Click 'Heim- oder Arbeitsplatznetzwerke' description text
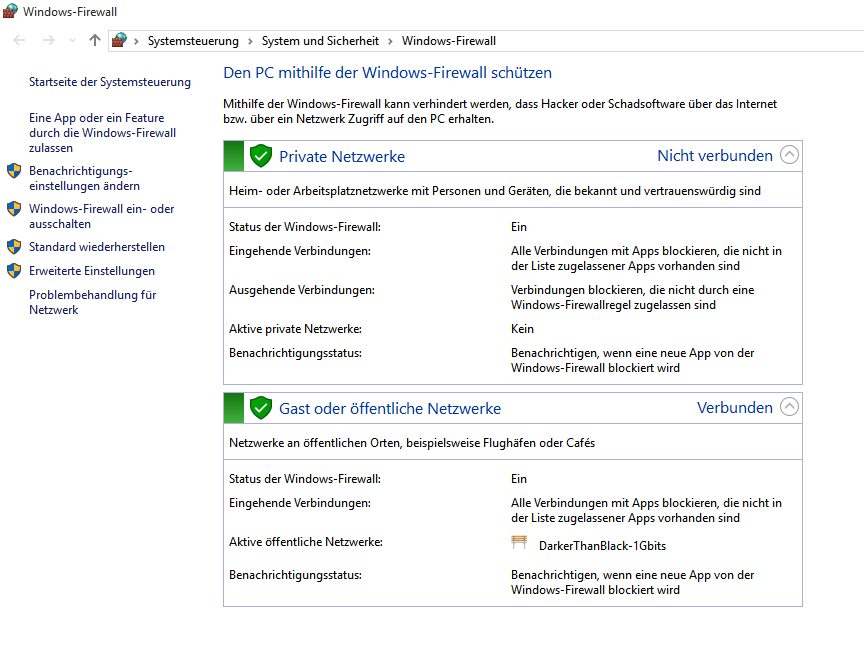This screenshot has width=864, height=654. pyautogui.click(x=495, y=191)
